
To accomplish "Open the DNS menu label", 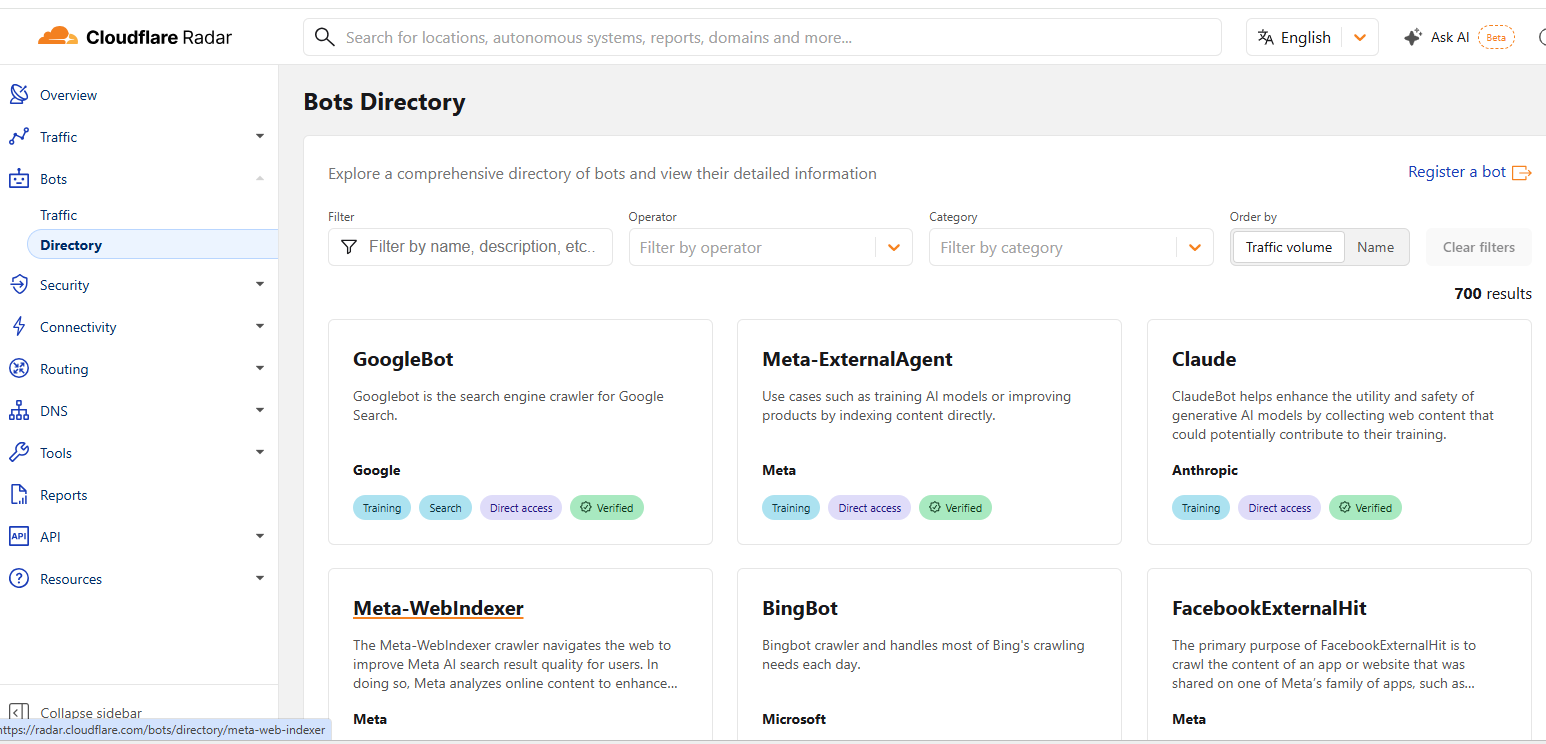I will click(54, 411).
